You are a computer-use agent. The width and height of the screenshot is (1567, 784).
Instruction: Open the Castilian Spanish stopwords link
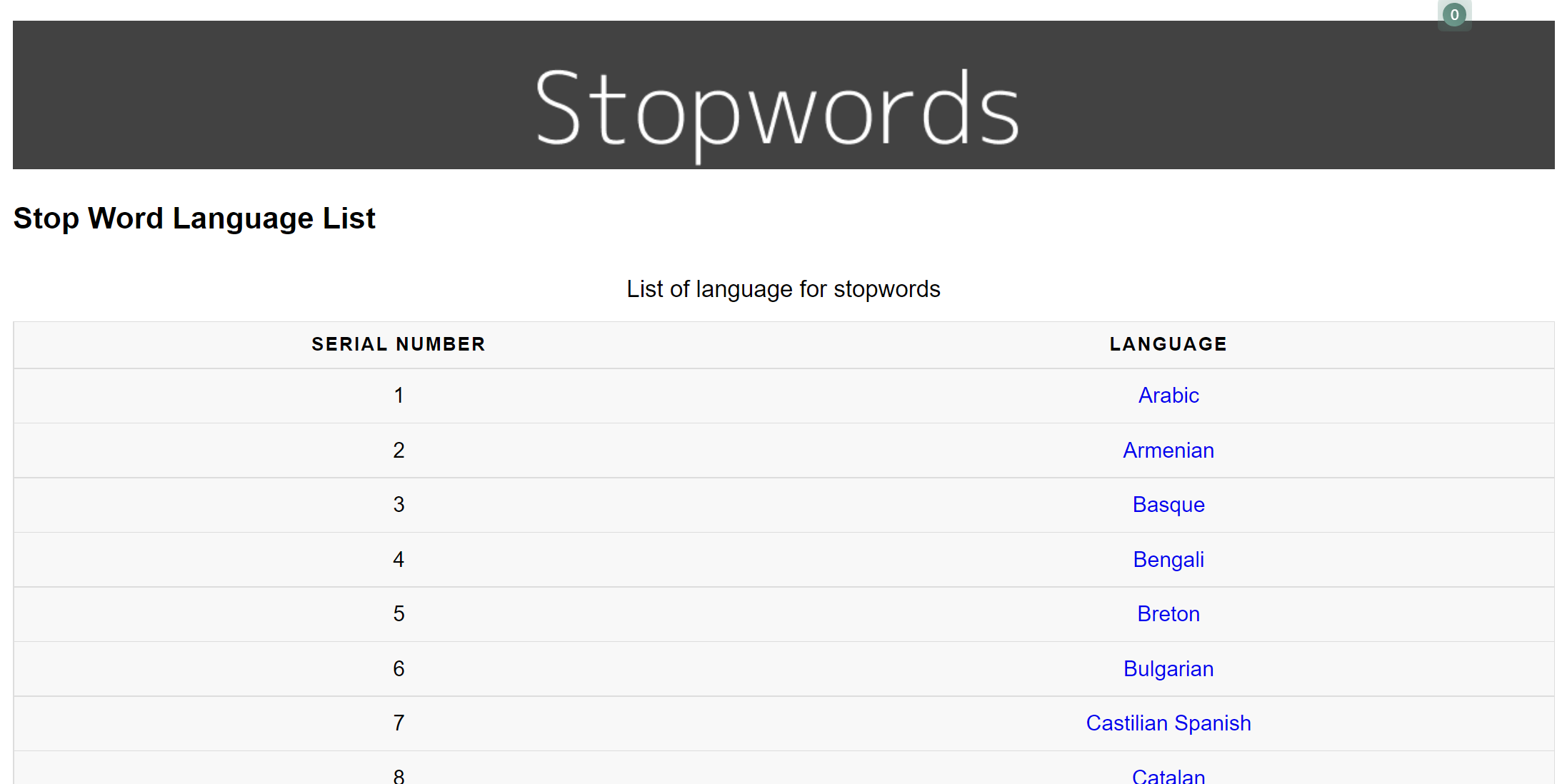(x=1168, y=723)
